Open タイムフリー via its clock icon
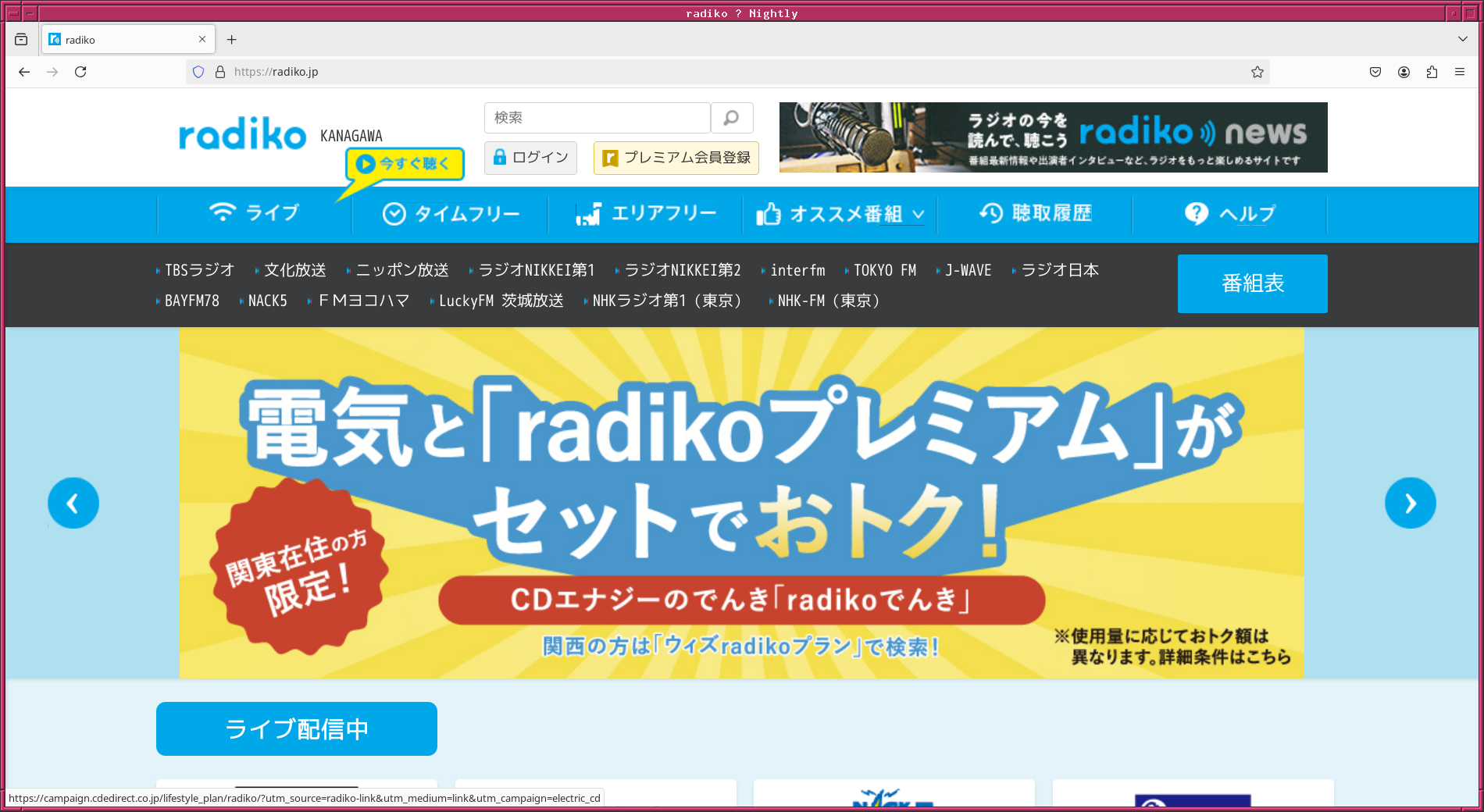Screen dimensions: 1484x812 click(x=395, y=212)
